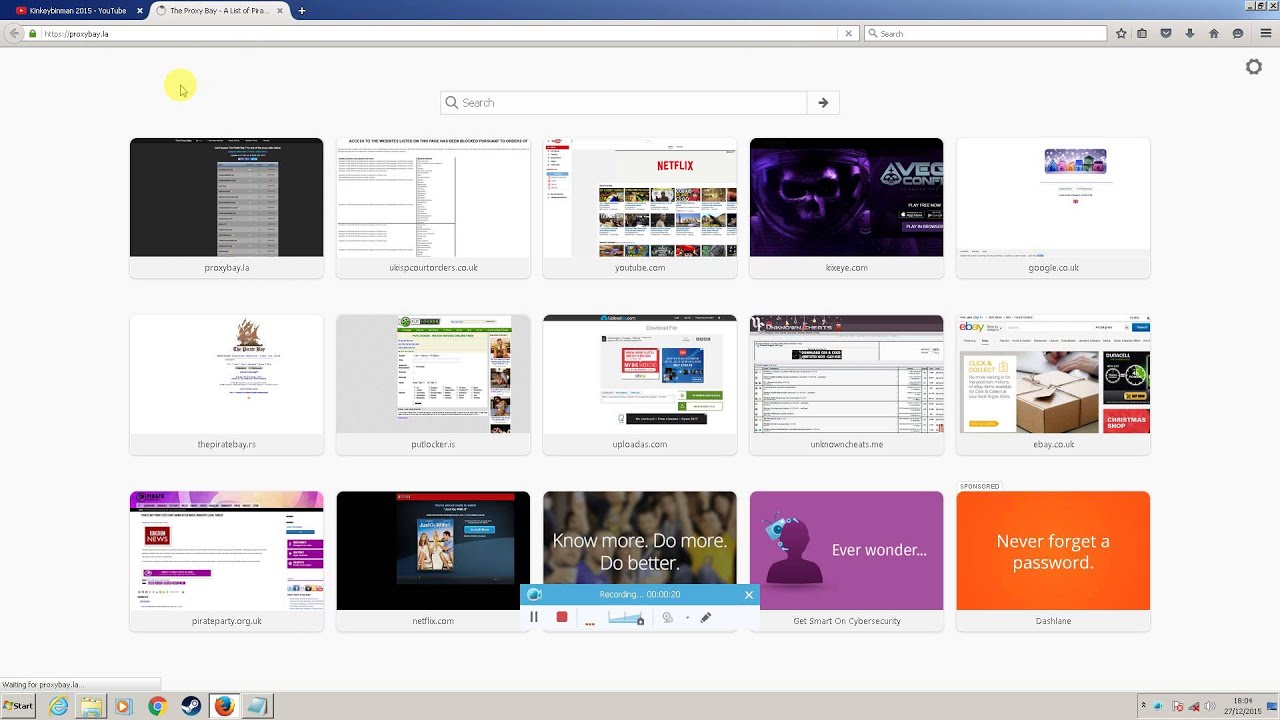1280x720 pixels.
Task: Pause the screen recording
Action: tap(534, 617)
